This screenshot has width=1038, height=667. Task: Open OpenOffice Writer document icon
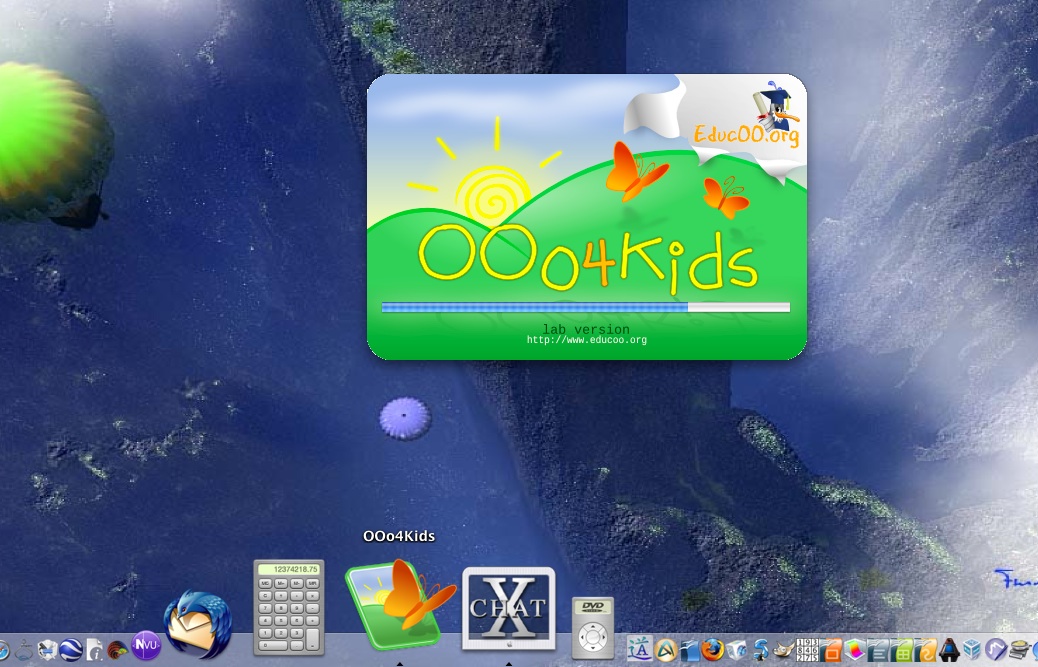pos(878,650)
